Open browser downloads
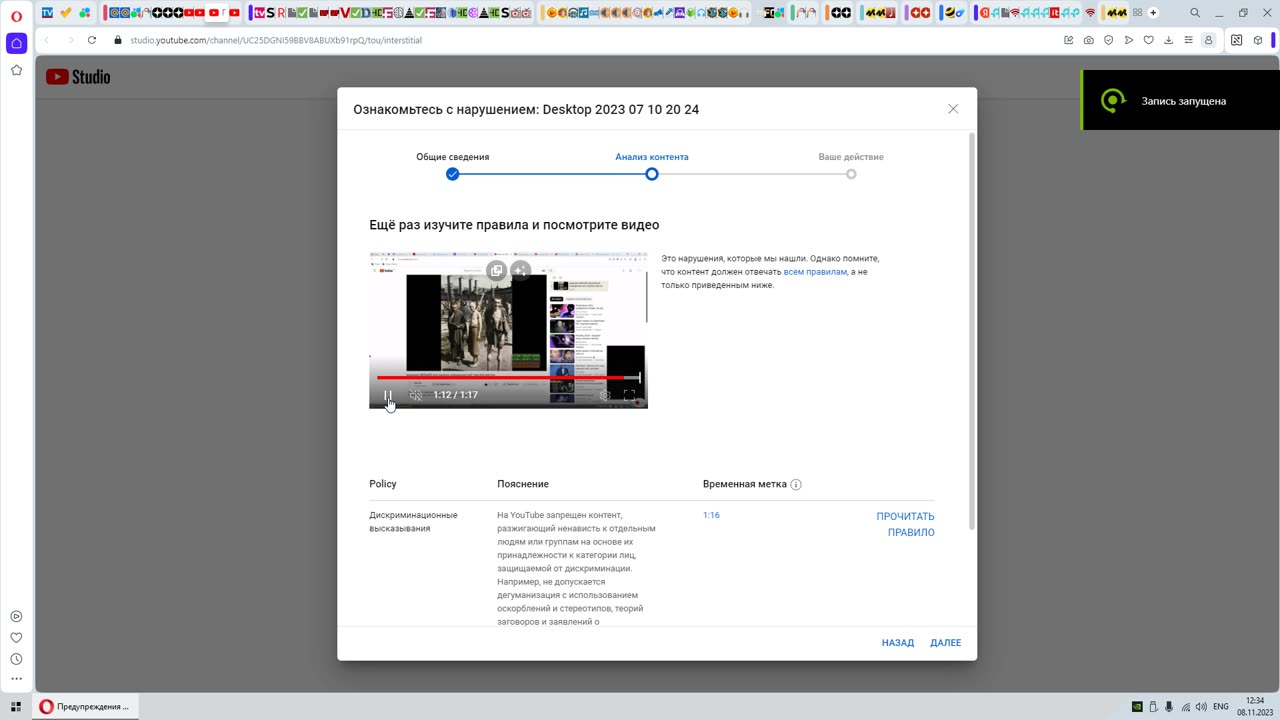Viewport: 1280px width, 720px height. tap(1169, 40)
